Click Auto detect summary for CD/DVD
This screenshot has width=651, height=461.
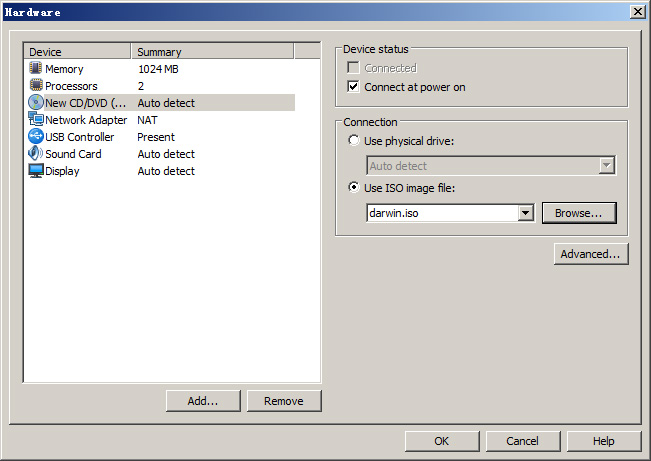pos(166,103)
